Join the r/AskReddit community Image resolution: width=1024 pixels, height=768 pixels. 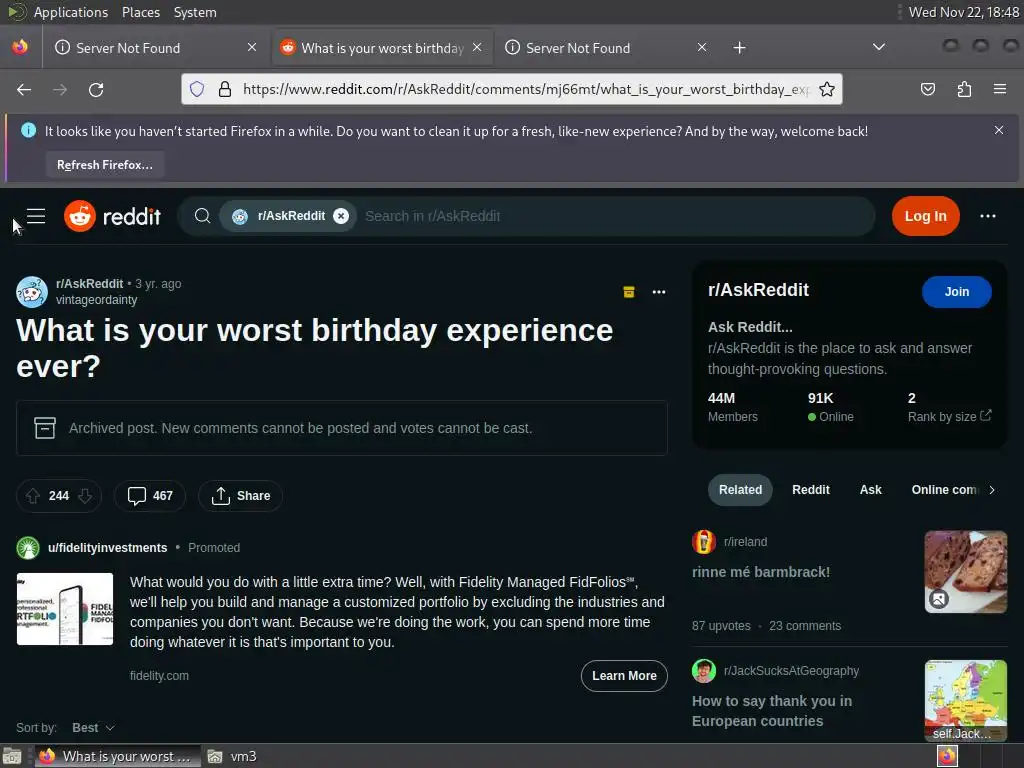tap(957, 292)
